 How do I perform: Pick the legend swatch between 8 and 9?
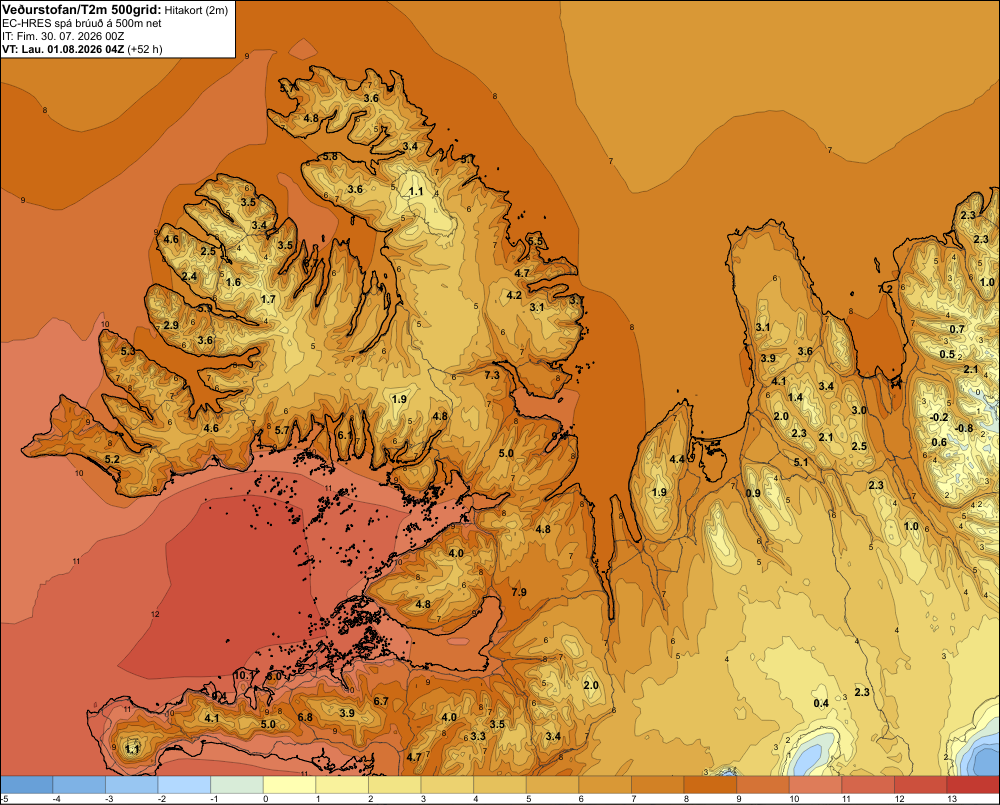710,785
